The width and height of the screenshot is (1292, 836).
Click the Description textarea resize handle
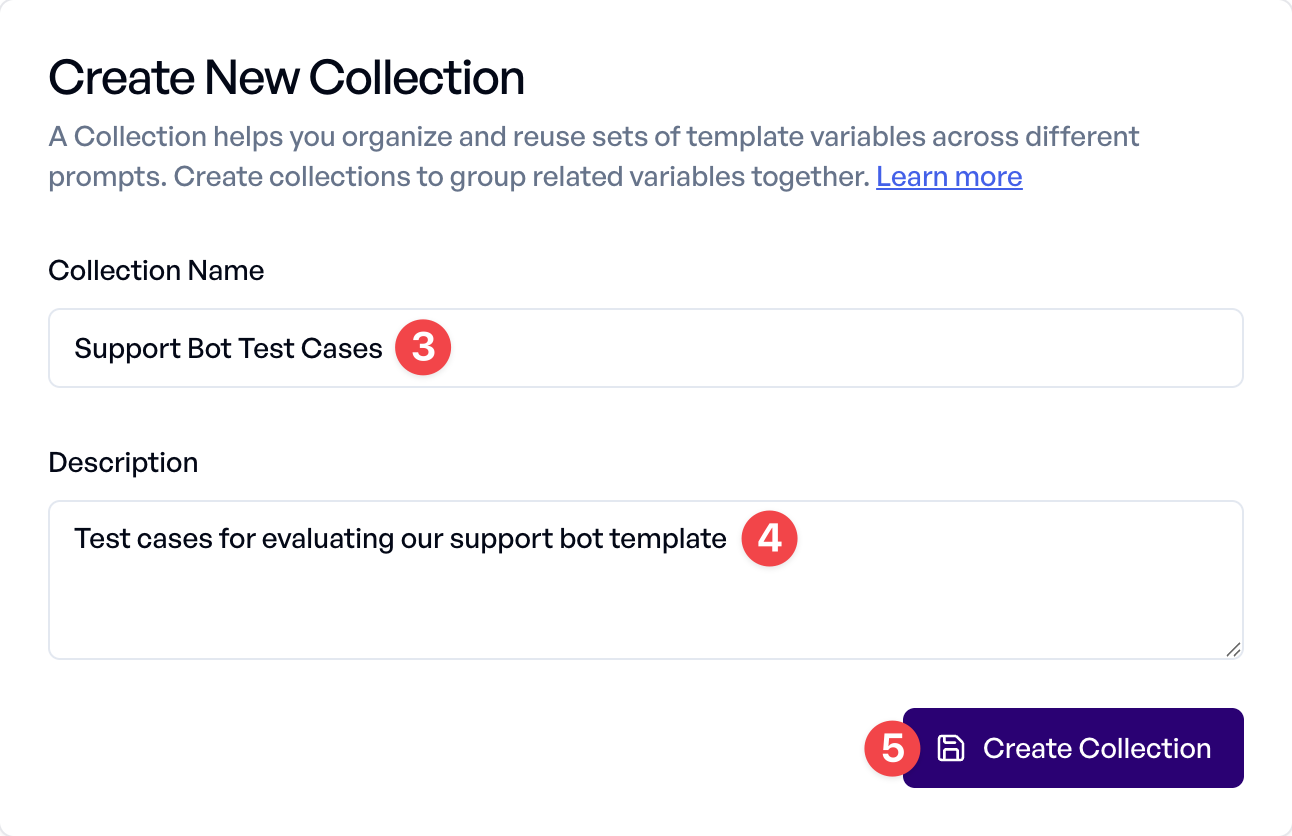(x=1234, y=650)
